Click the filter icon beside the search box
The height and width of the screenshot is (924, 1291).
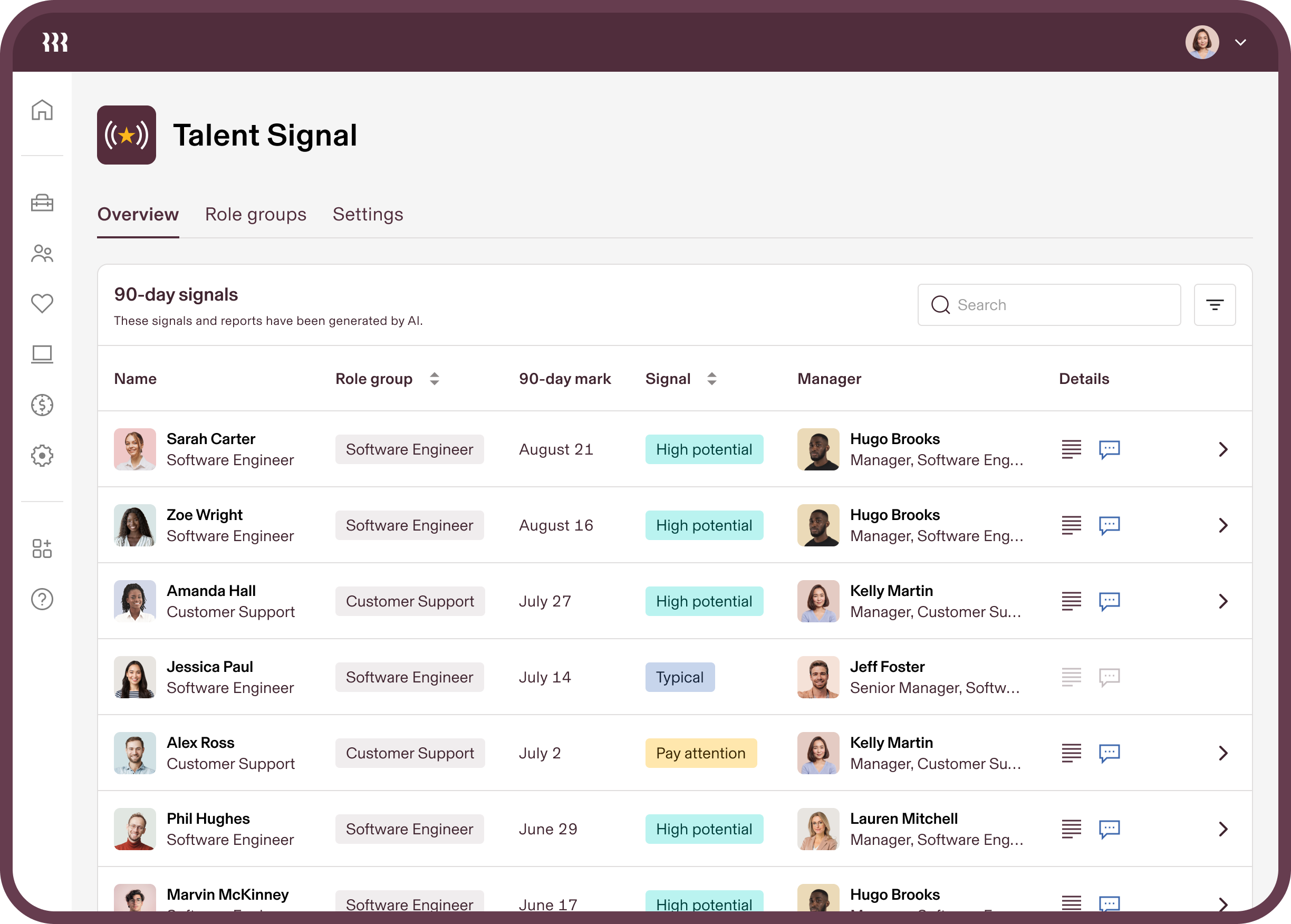click(1215, 305)
